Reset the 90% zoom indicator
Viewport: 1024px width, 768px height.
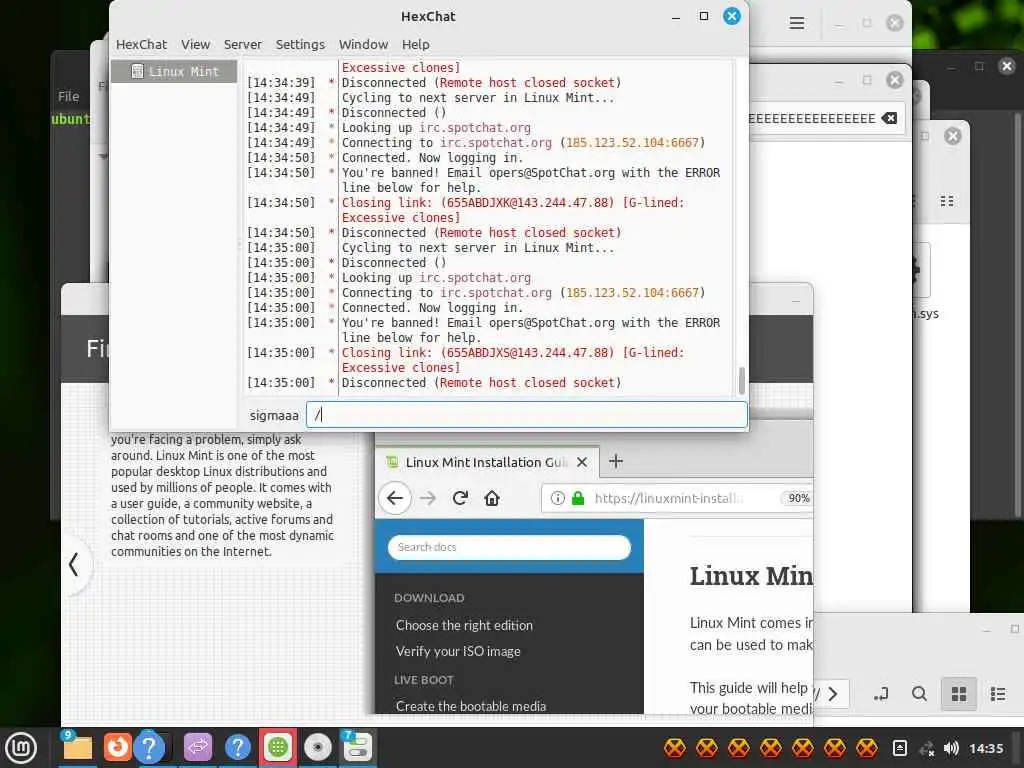point(798,498)
